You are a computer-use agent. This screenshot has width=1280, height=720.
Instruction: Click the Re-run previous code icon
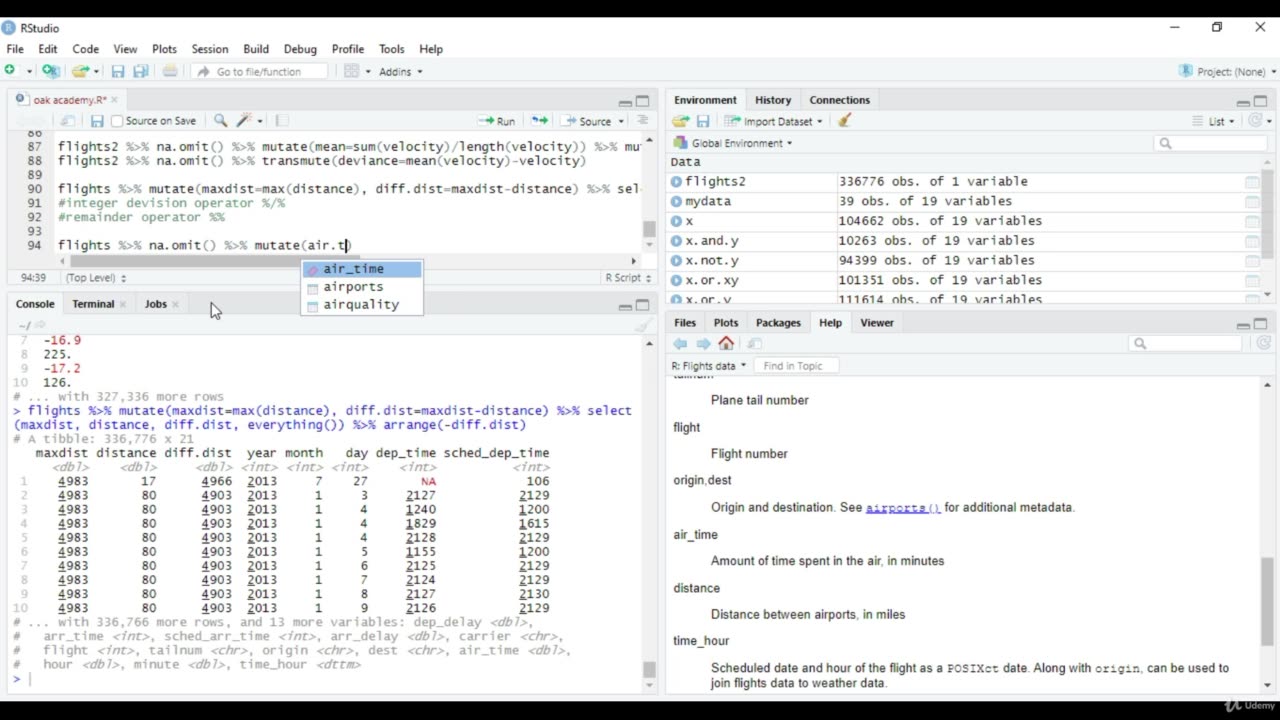(x=540, y=121)
